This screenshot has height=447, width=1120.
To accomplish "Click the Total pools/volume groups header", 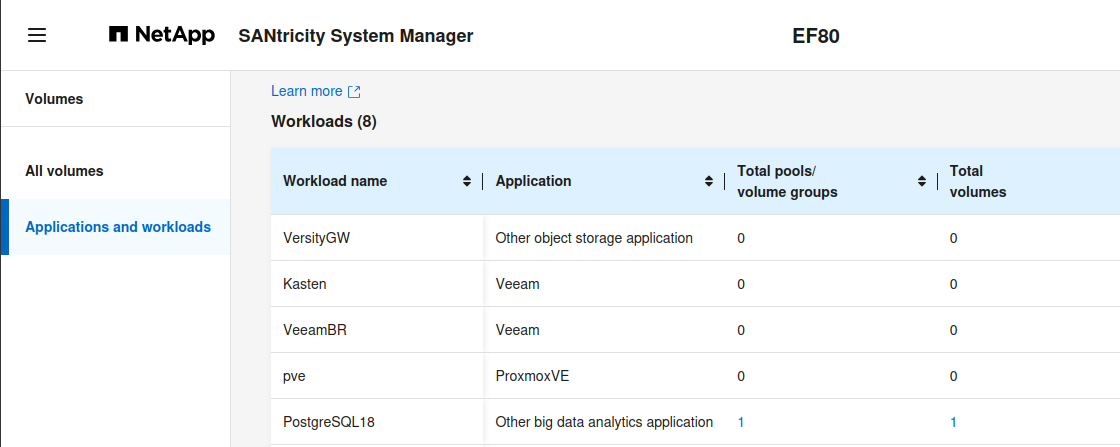I will 787,181.
